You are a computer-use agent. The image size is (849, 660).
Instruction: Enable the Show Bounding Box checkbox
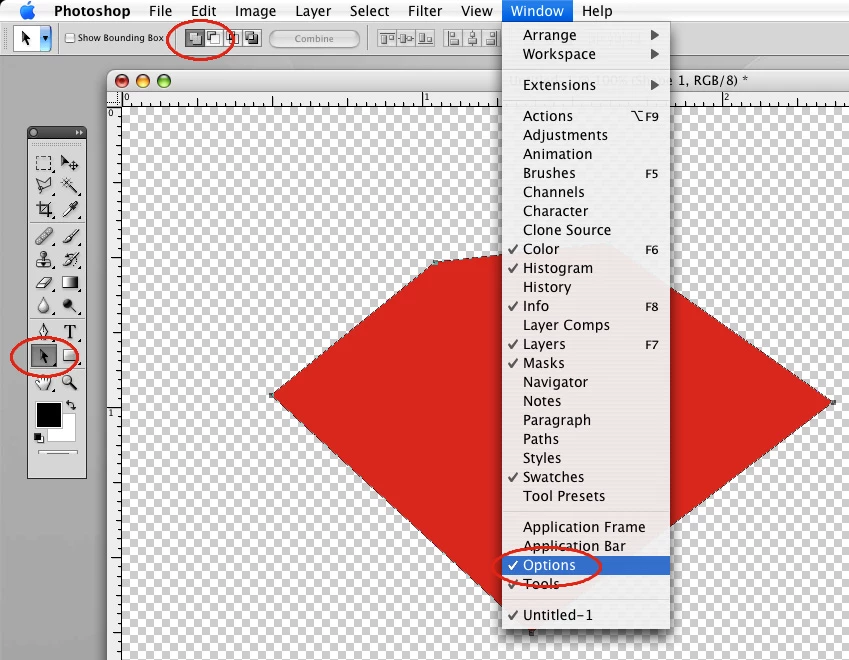(x=70, y=38)
